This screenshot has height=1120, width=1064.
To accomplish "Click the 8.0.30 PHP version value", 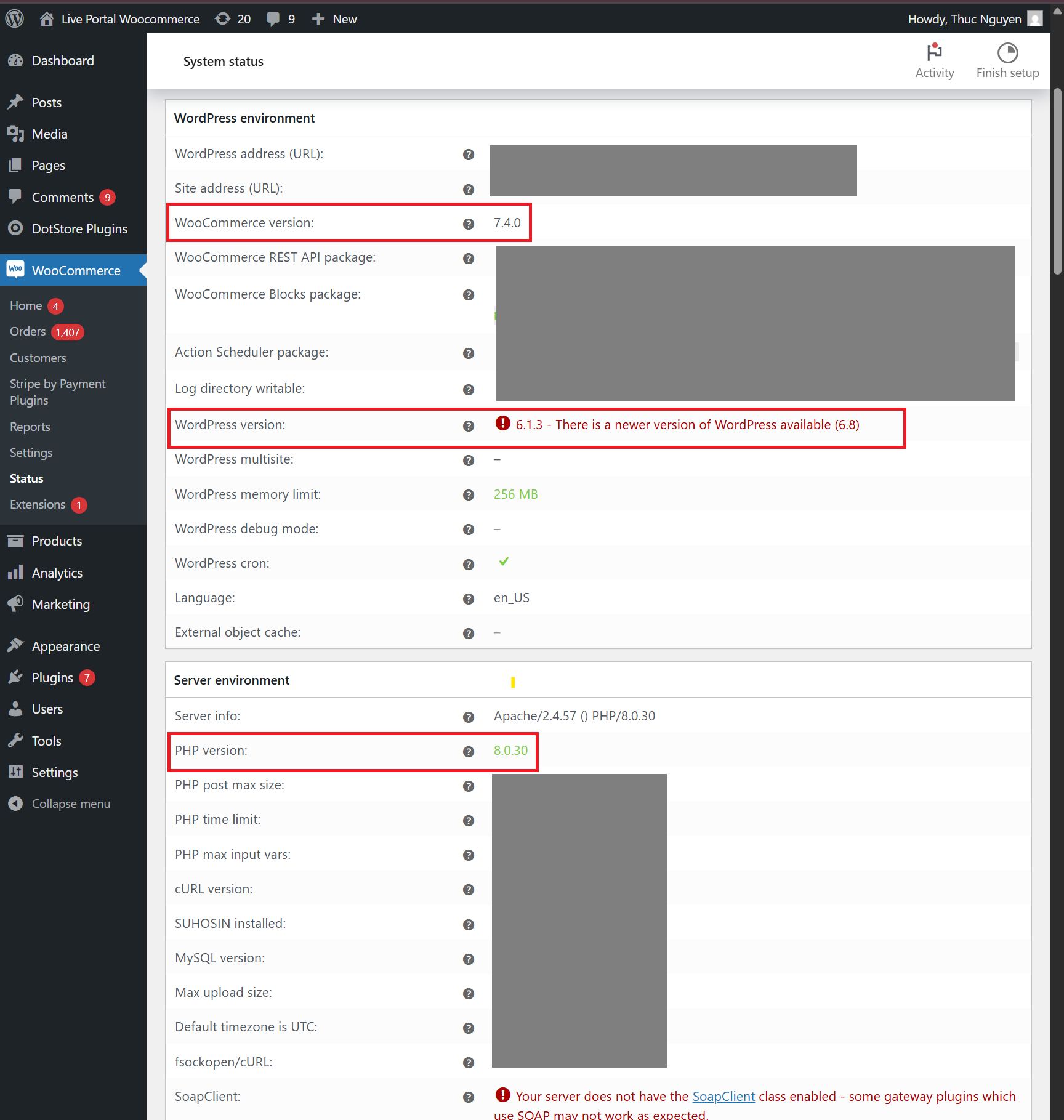I will click(x=510, y=751).
